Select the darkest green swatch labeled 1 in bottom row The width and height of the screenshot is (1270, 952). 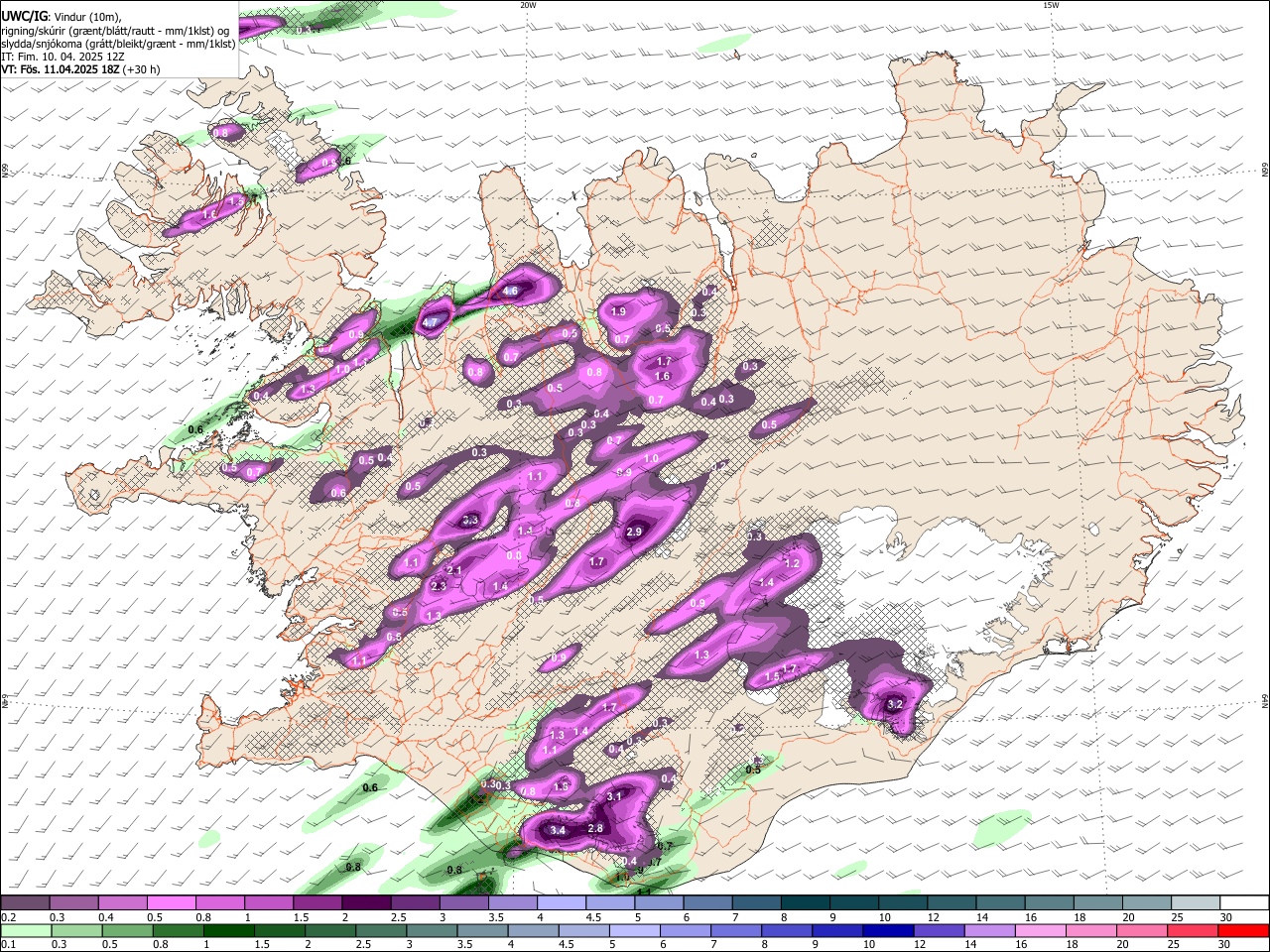228,931
